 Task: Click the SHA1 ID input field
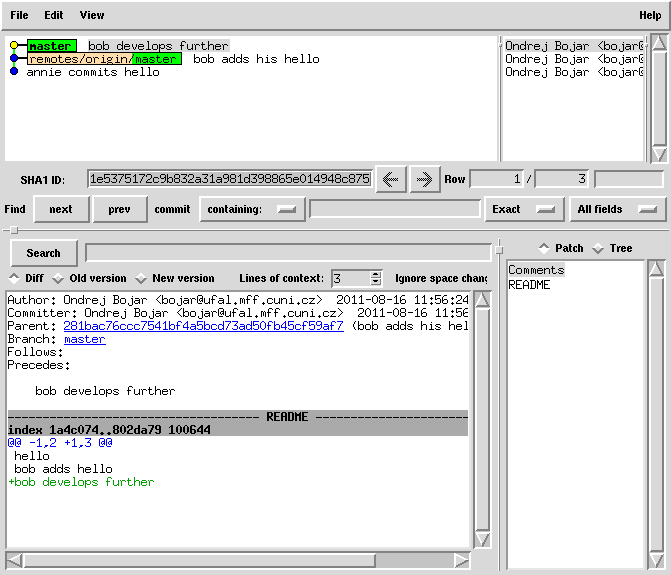229,179
